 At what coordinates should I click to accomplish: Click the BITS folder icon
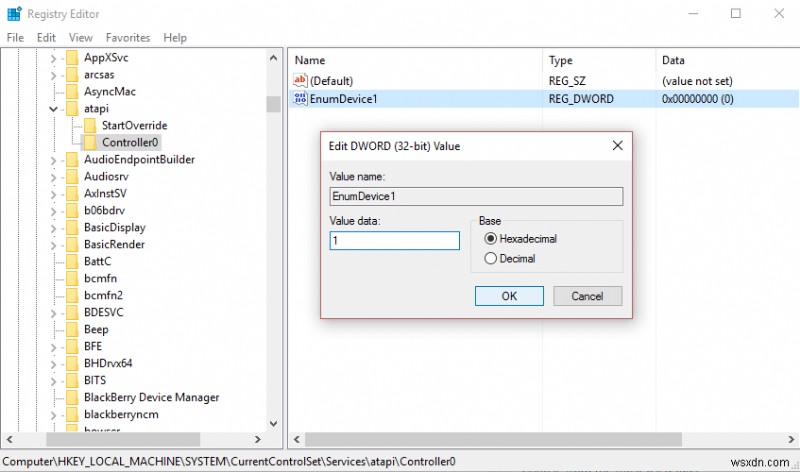72,380
